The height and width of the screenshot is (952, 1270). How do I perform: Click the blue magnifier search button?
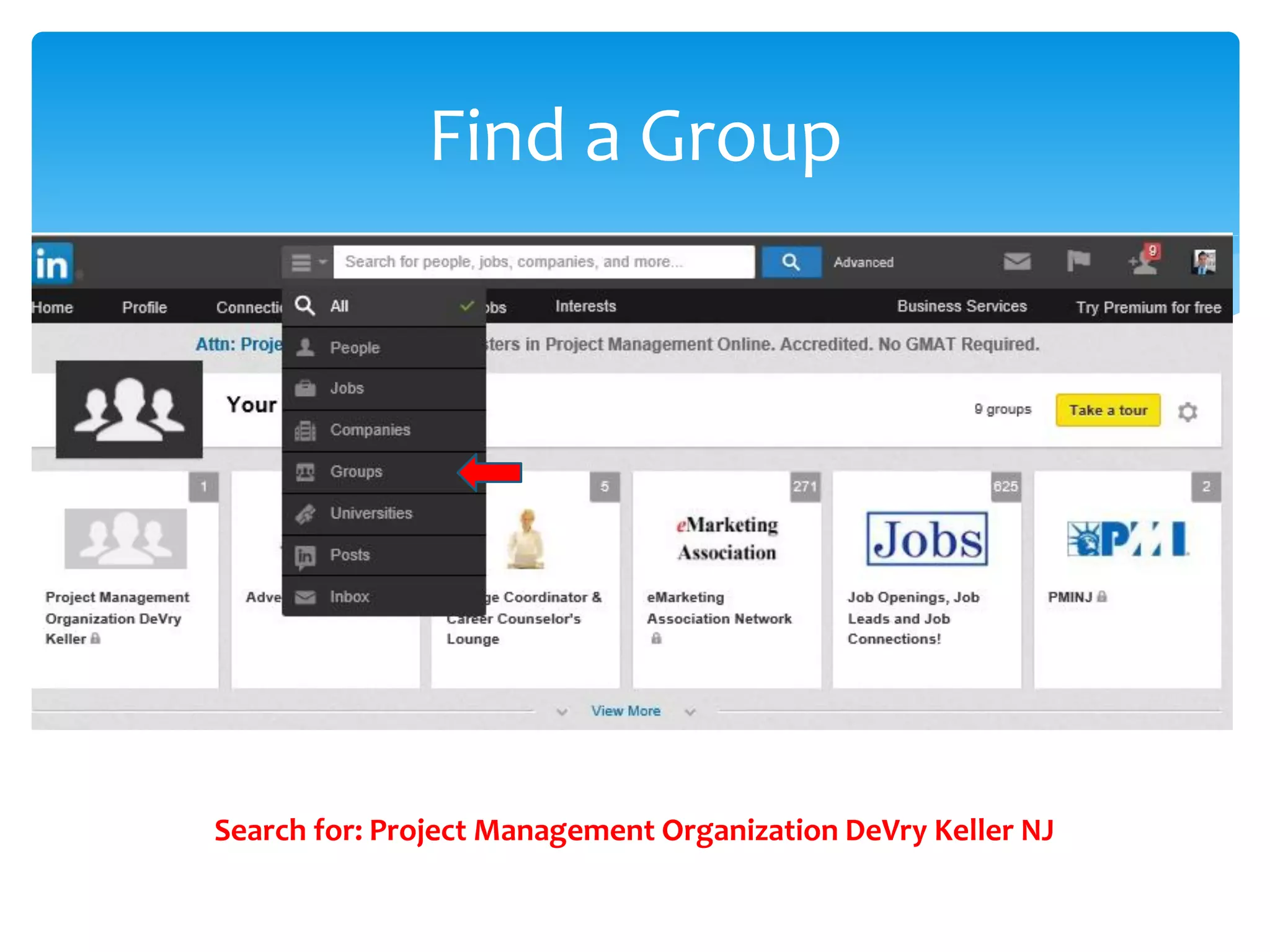(x=791, y=262)
